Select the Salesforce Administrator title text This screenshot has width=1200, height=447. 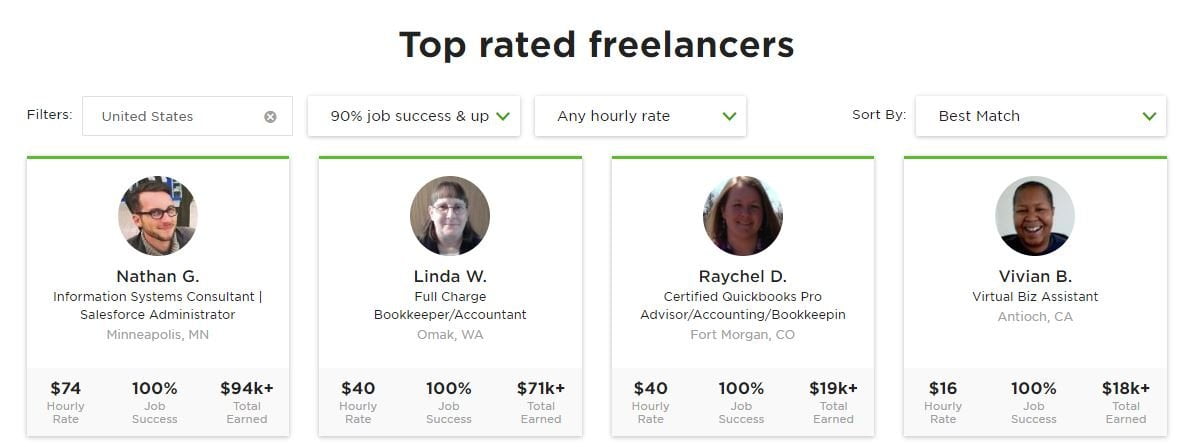158,315
